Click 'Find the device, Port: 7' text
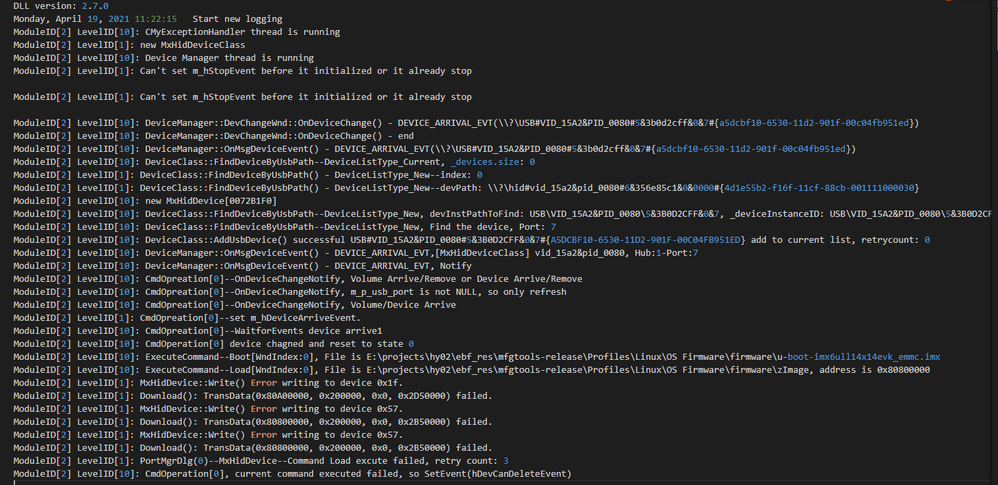The width and height of the screenshot is (998, 485). click(x=493, y=227)
